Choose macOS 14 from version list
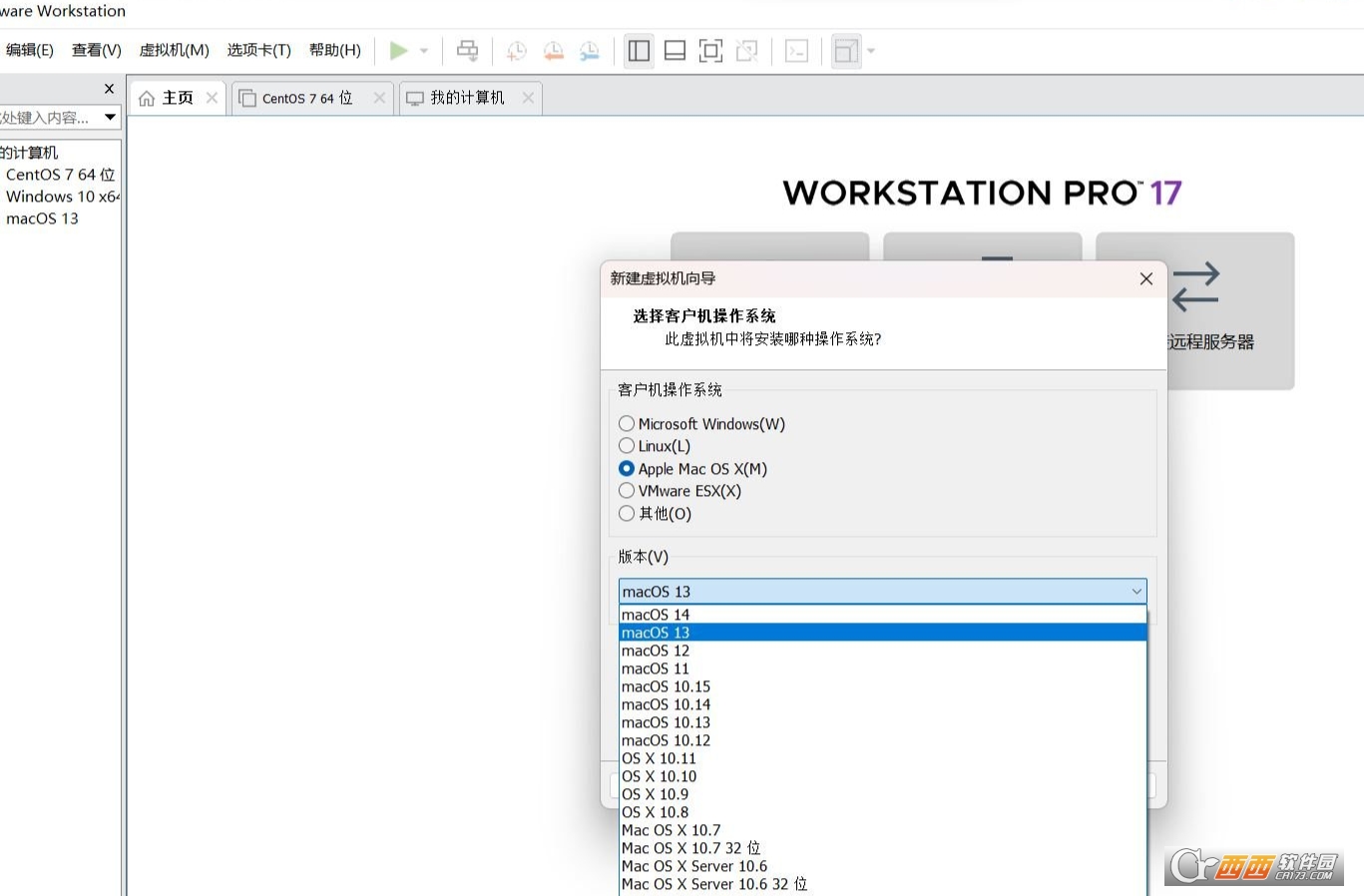Viewport: 1364px width, 896px height. 882,615
